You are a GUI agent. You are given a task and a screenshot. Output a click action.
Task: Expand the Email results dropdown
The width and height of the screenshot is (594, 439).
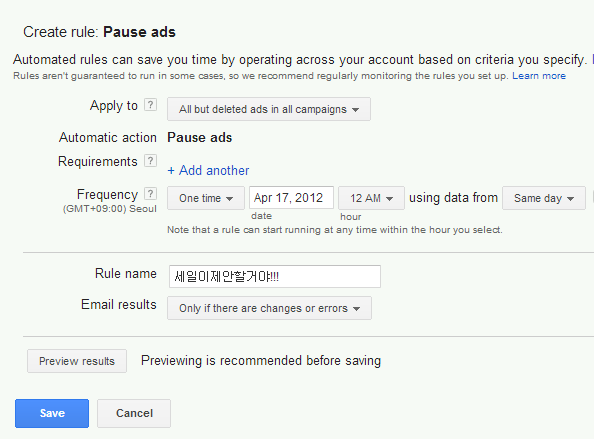269,308
